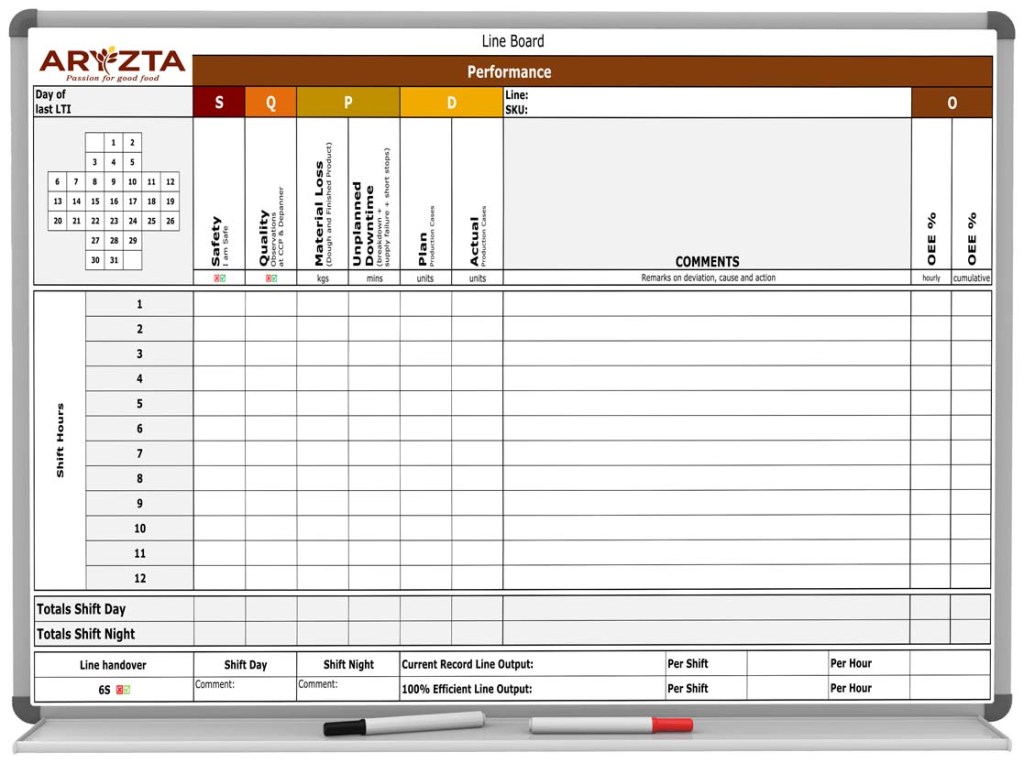
Task: Select the Totals Shift Night row label
Action: click(x=86, y=634)
